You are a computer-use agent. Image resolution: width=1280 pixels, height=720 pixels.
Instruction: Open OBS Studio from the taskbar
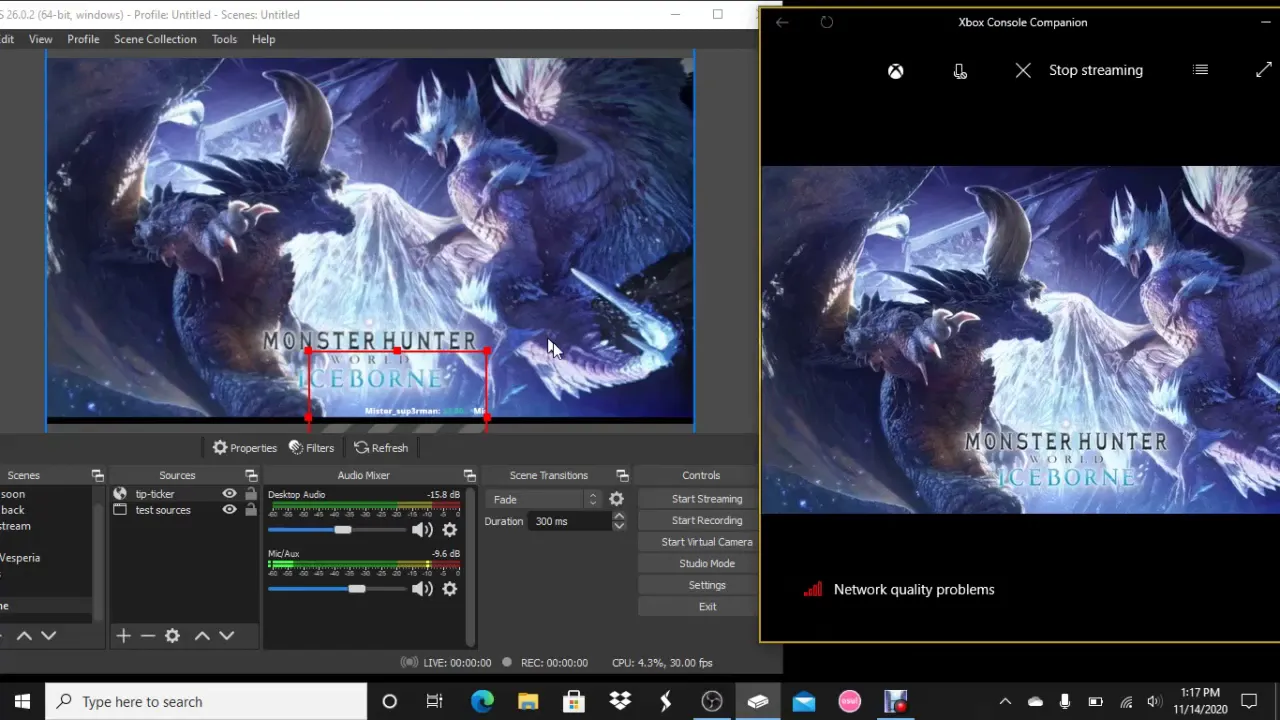tap(712, 702)
